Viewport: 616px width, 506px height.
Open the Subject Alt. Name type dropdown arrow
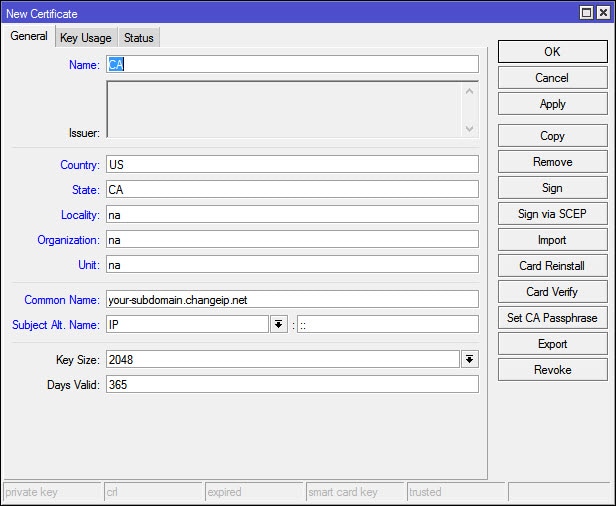coord(279,324)
